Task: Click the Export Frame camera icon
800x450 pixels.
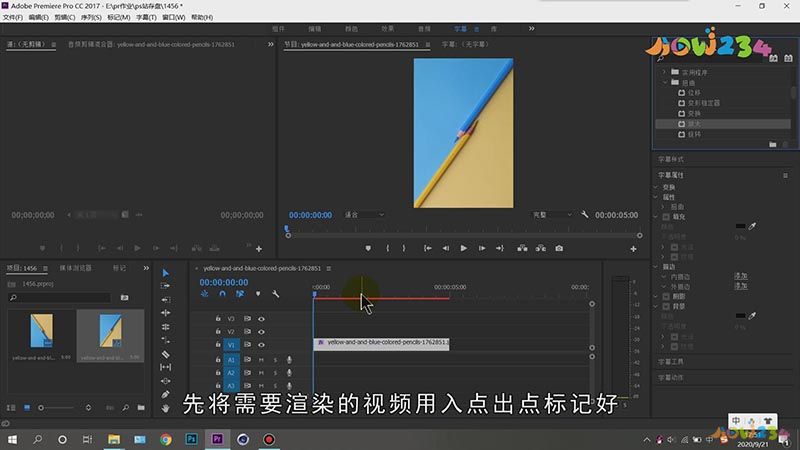Action: (x=559, y=248)
